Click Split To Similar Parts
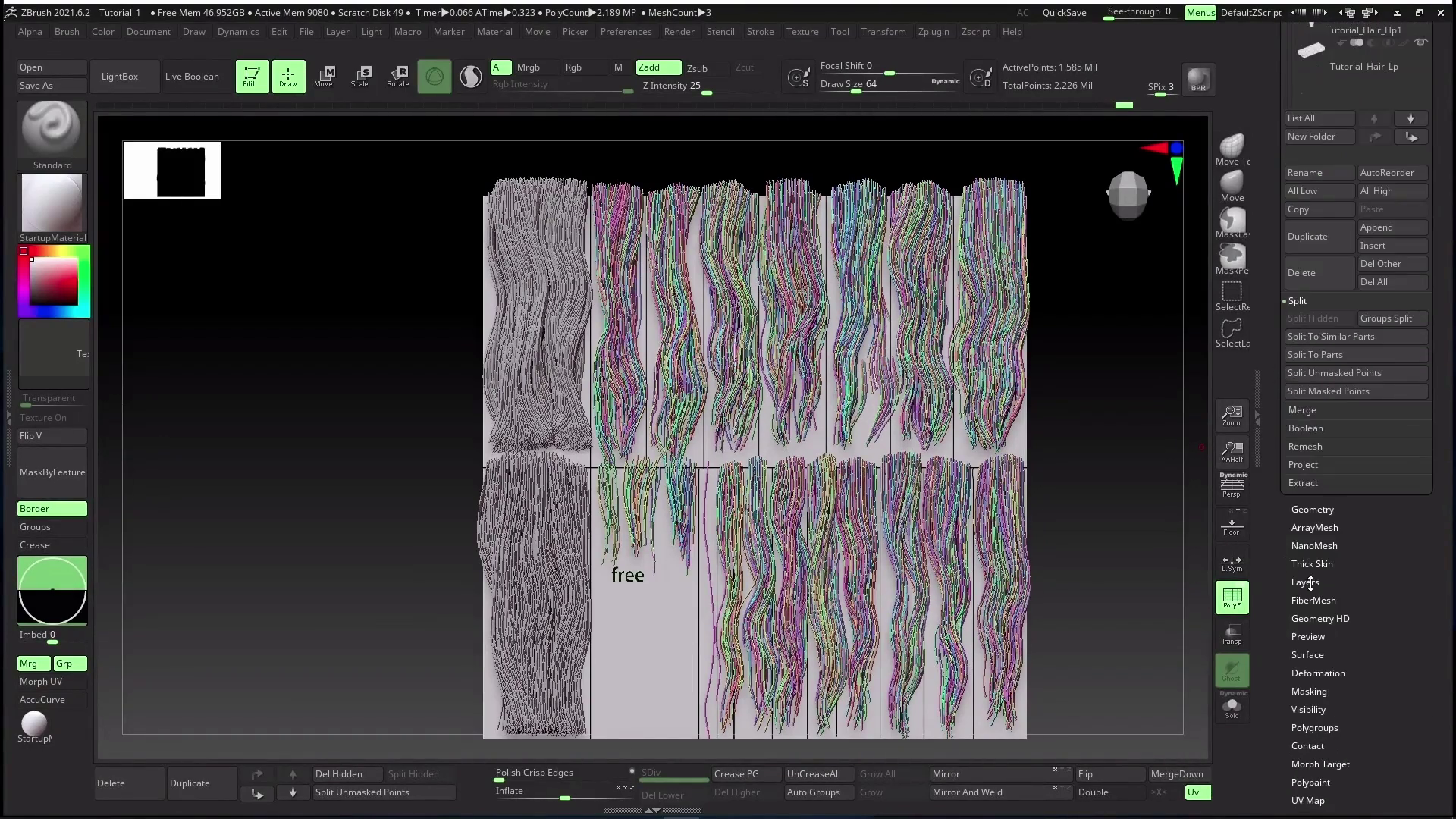This screenshot has width=1456, height=819. coord(1356,337)
